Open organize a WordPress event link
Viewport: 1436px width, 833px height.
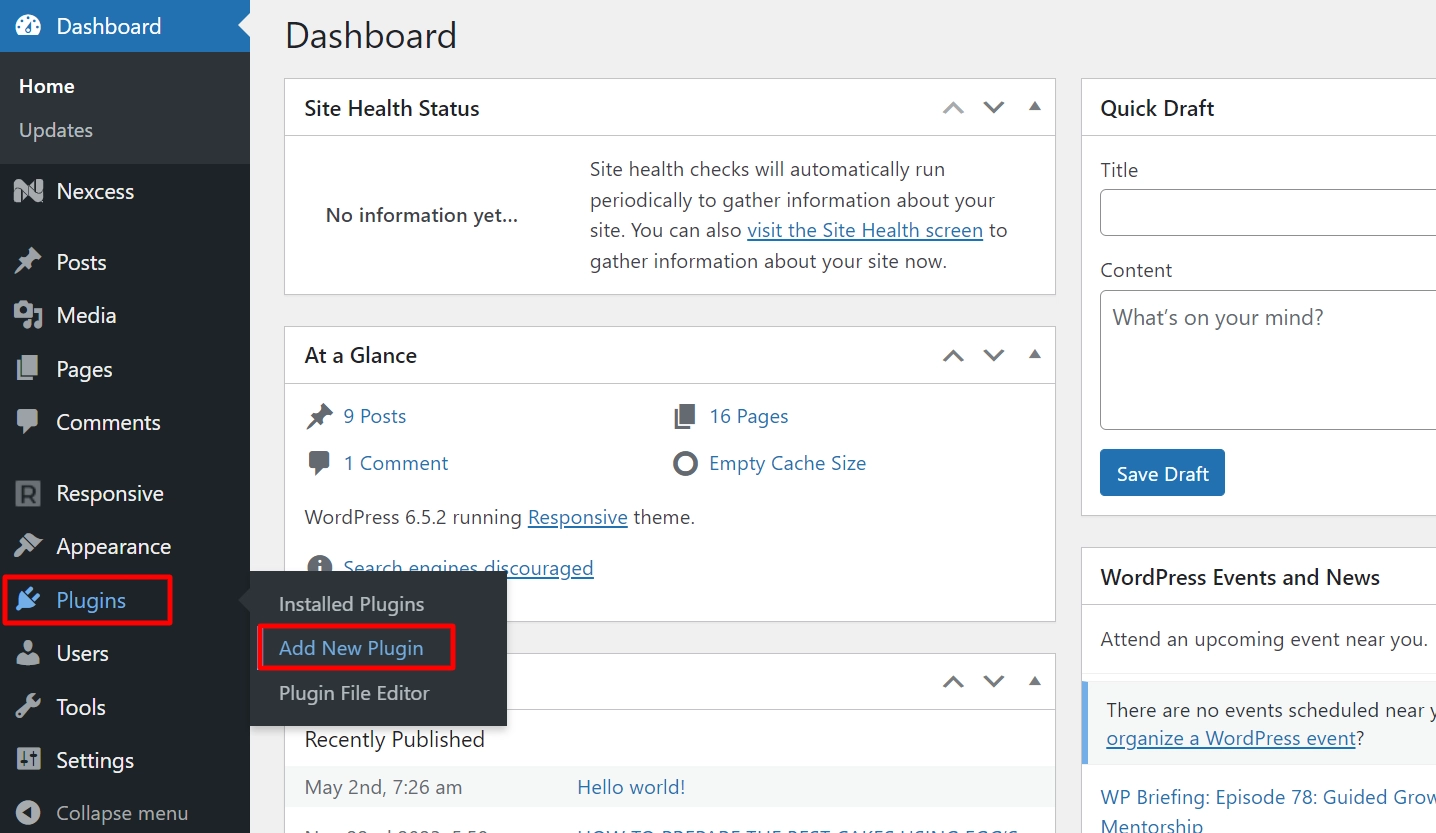point(1231,738)
